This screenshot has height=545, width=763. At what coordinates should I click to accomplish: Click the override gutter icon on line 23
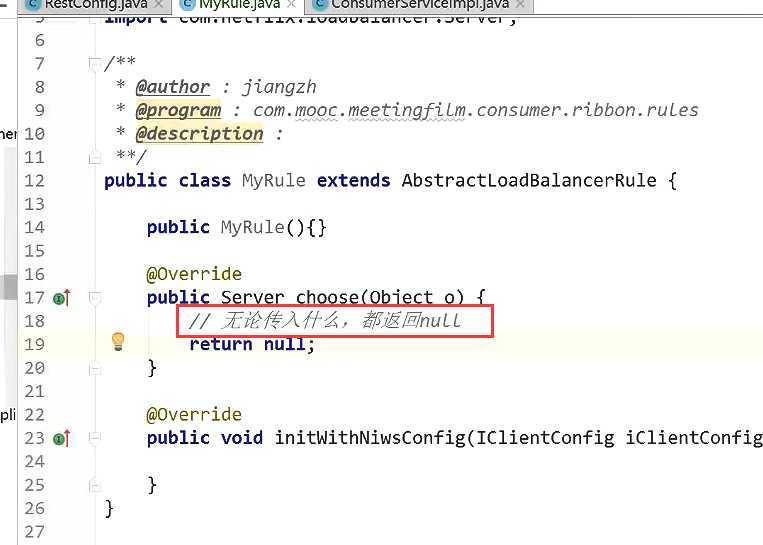pos(62,438)
